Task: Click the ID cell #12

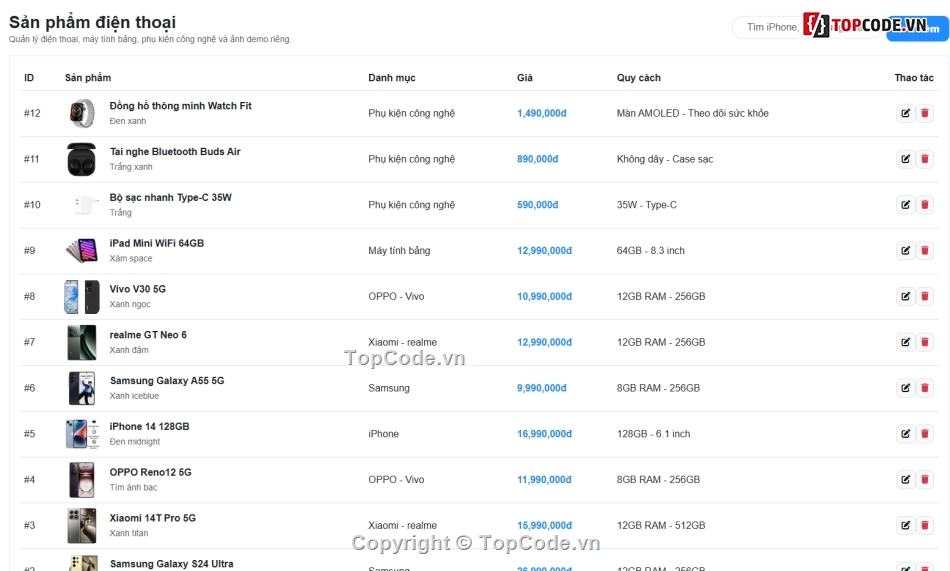Action: (32, 113)
